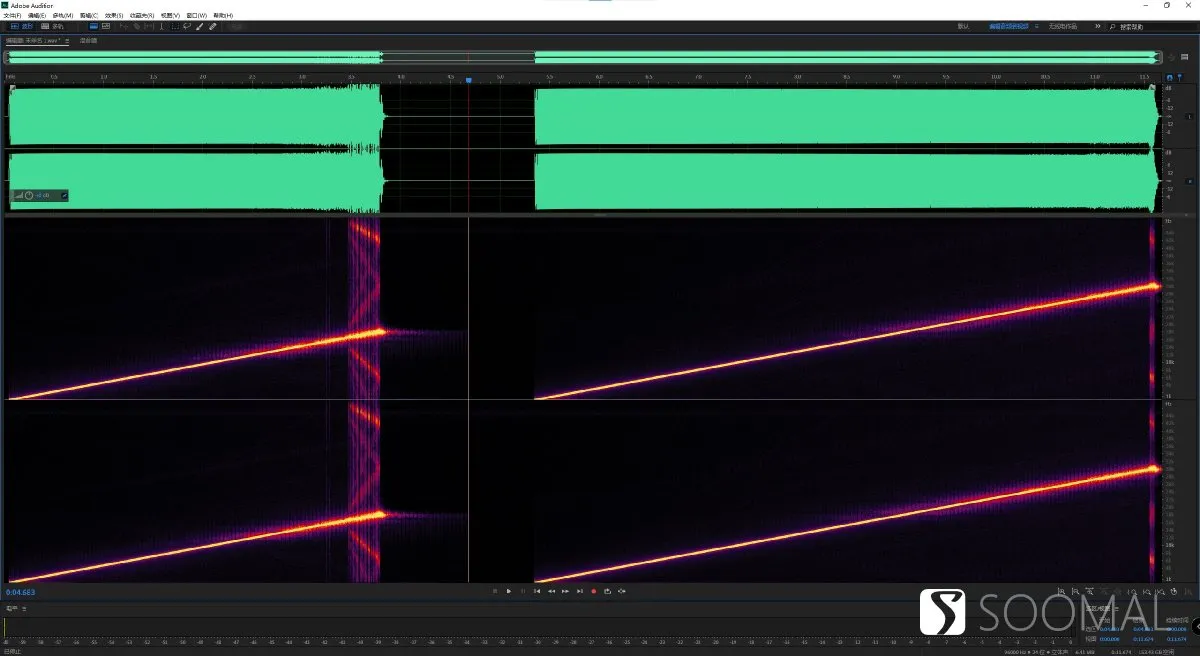Pause playback
This screenshot has height=656, width=1200.
(522, 591)
